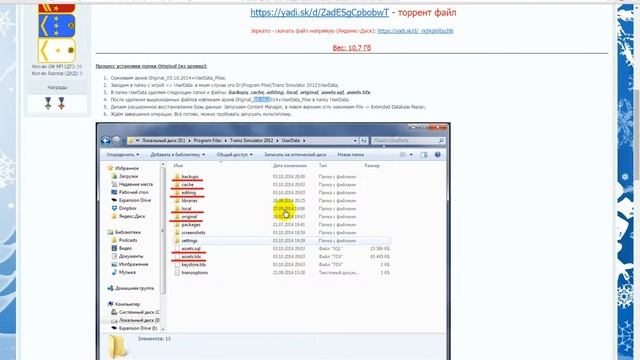Select Локальный диск (D:) in the sidebar tree

pos(136,320)
